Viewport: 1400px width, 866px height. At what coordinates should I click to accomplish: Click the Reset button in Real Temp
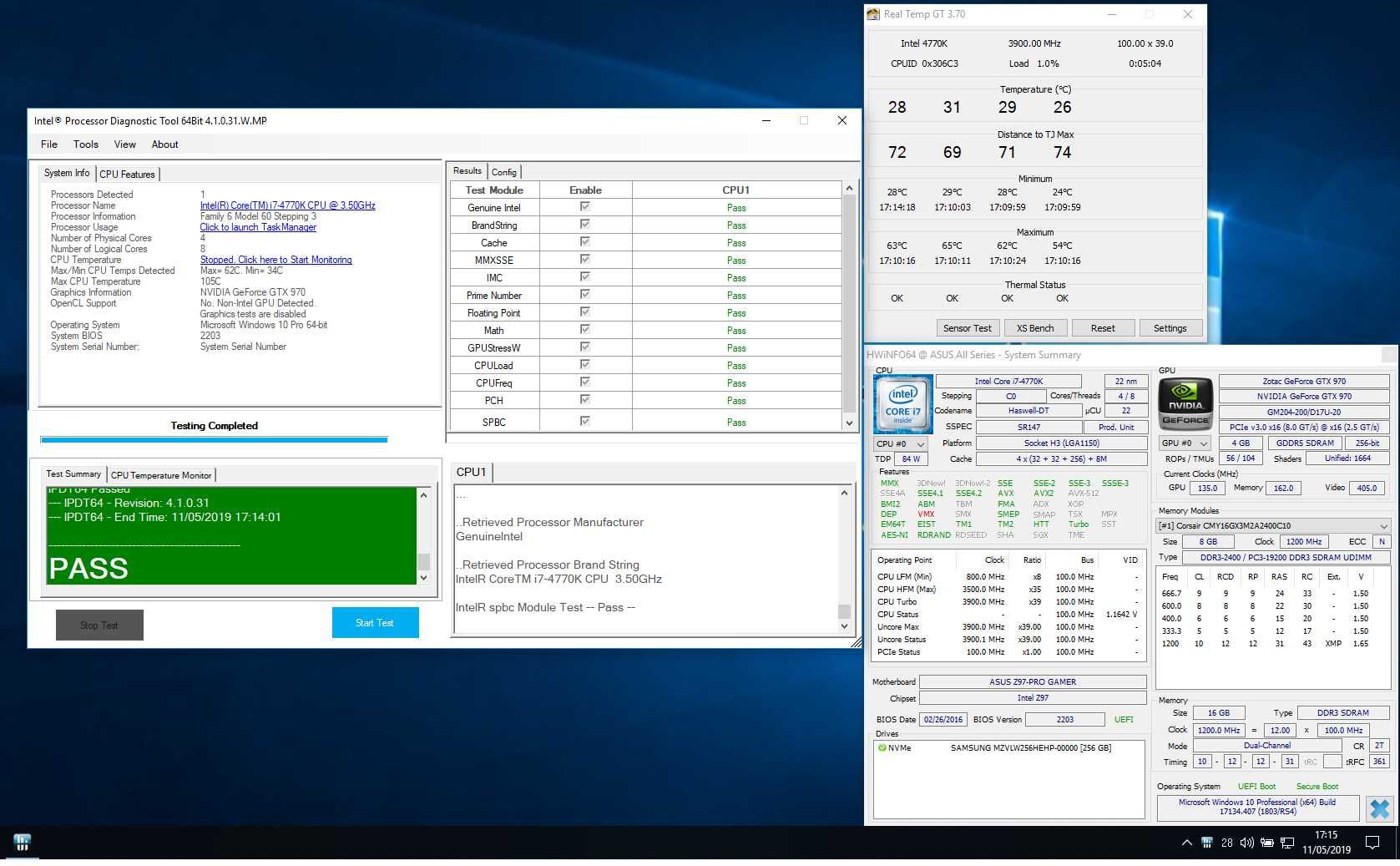click(x=1103, y=328)
